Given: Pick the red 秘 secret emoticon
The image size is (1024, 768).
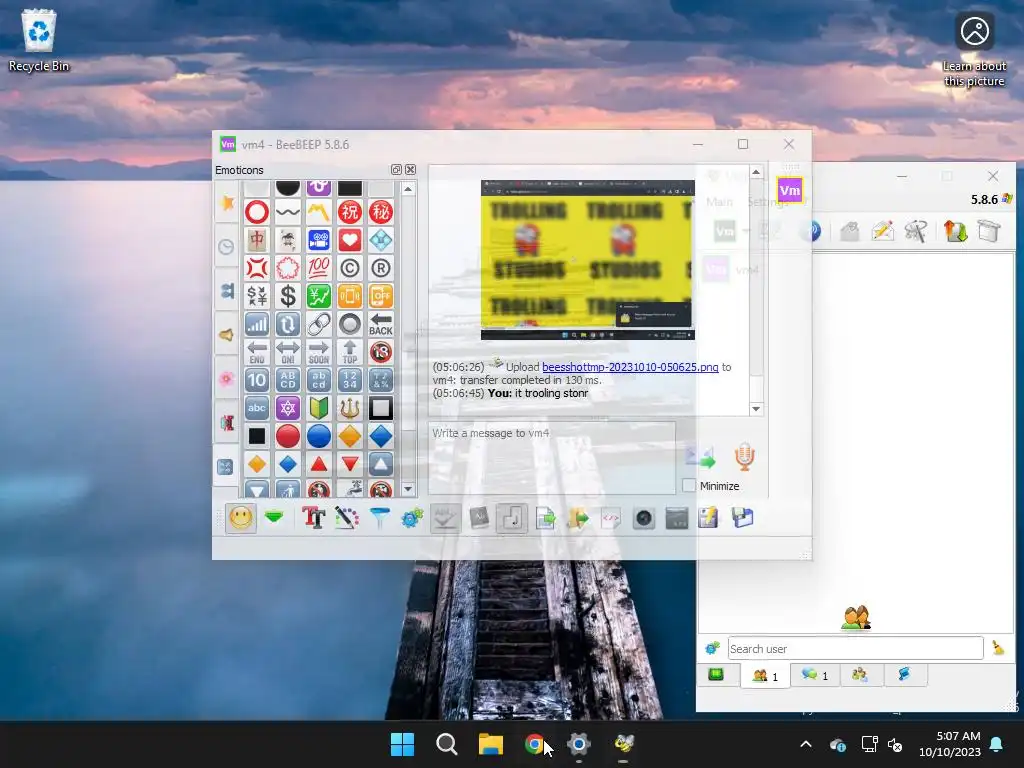Looking at the screenshot, I should [x=381, y=212].
